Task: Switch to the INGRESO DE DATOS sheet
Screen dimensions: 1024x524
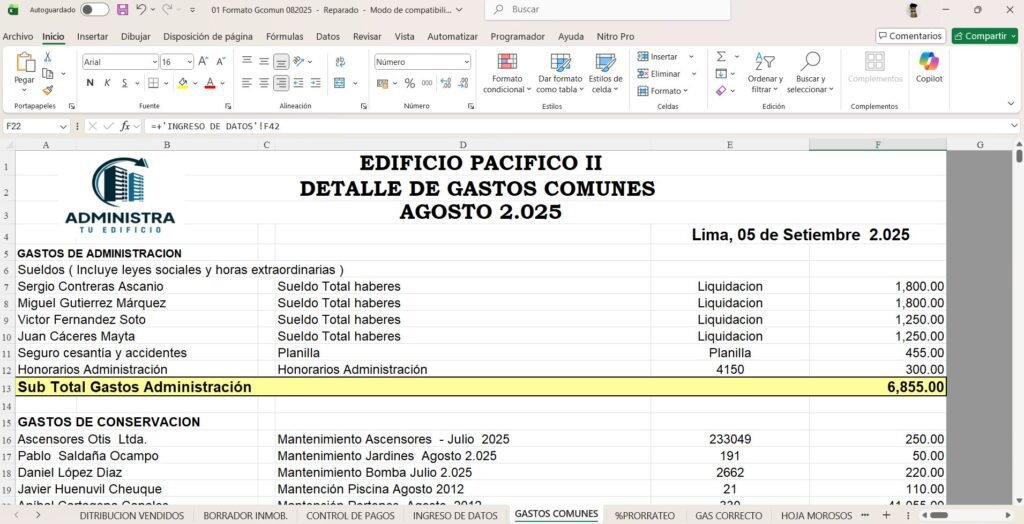Action: tap(455, 515)
